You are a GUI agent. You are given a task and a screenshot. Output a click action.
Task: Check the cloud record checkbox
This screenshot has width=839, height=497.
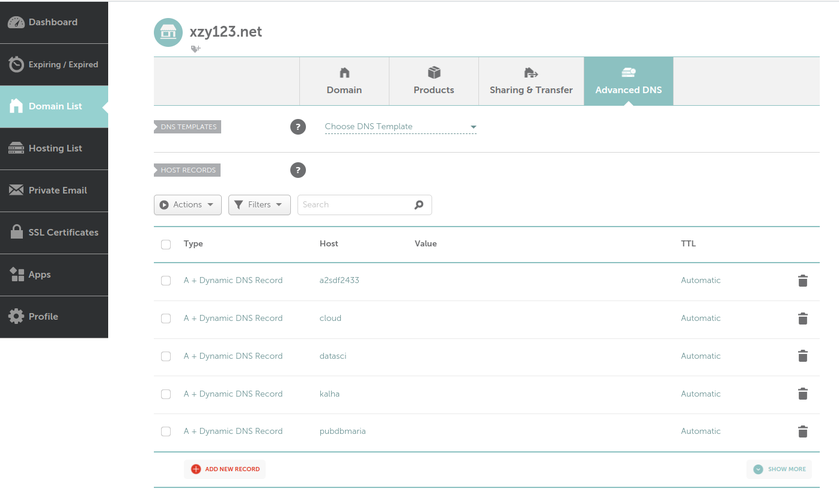(166, 318)
